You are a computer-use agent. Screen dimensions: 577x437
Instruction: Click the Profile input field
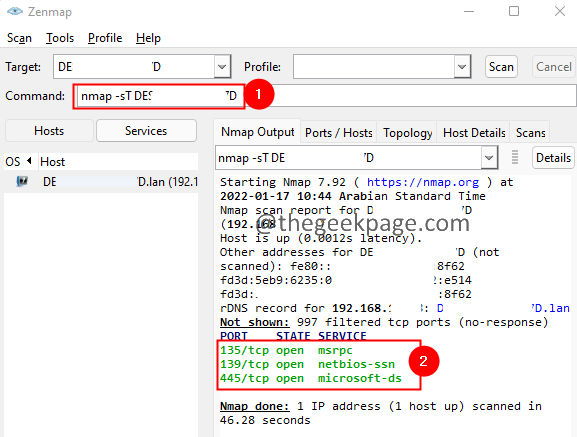click(374, 67)
